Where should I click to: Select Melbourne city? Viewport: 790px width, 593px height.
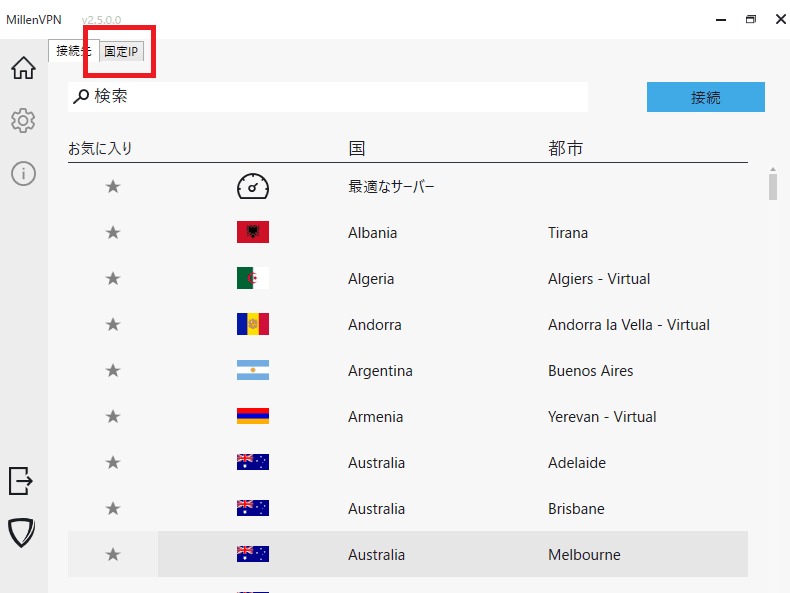[x=584, y=555]
